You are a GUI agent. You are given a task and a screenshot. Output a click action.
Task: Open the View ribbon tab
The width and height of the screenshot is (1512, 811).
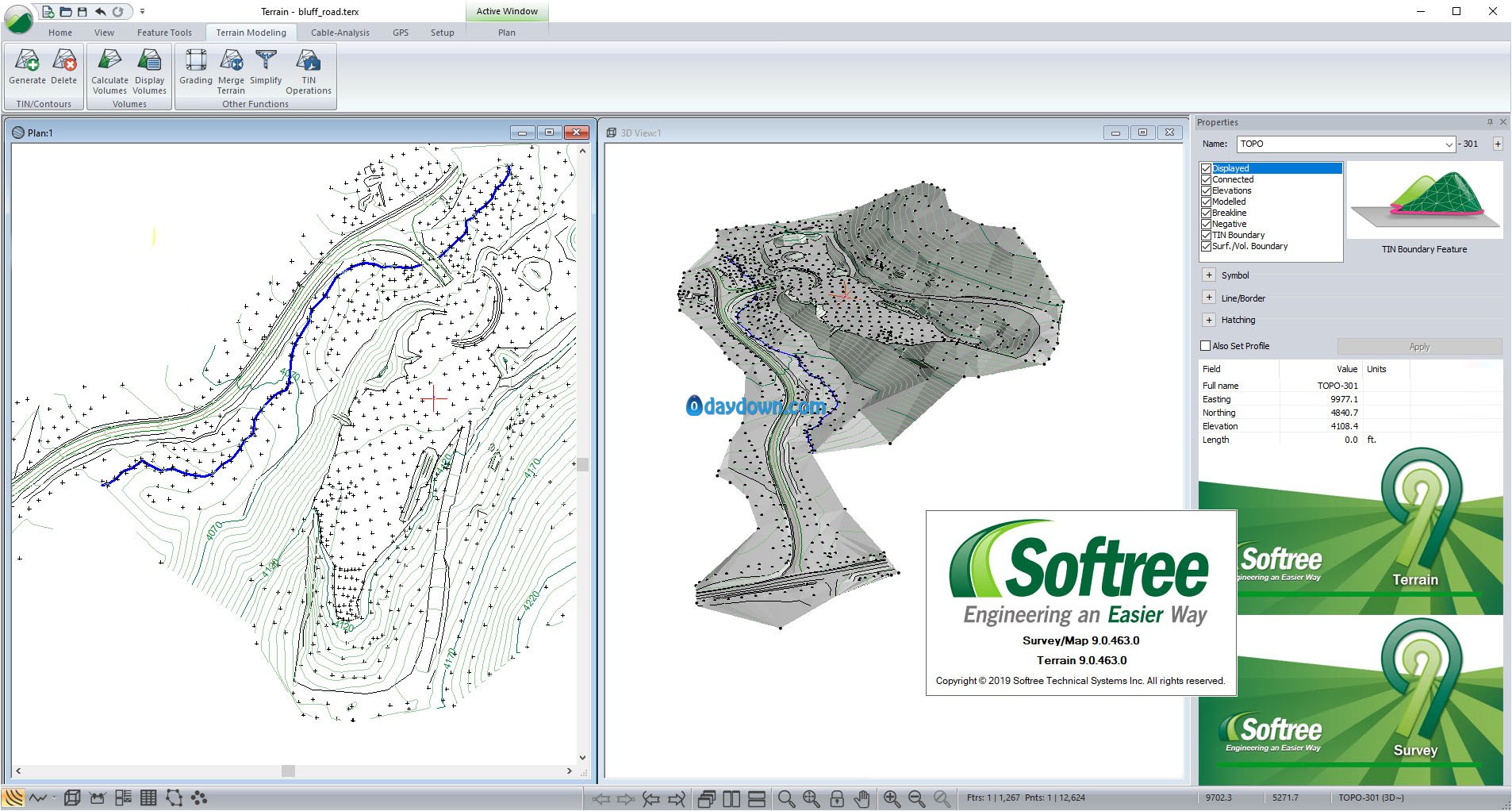click(x=104, y=33)
